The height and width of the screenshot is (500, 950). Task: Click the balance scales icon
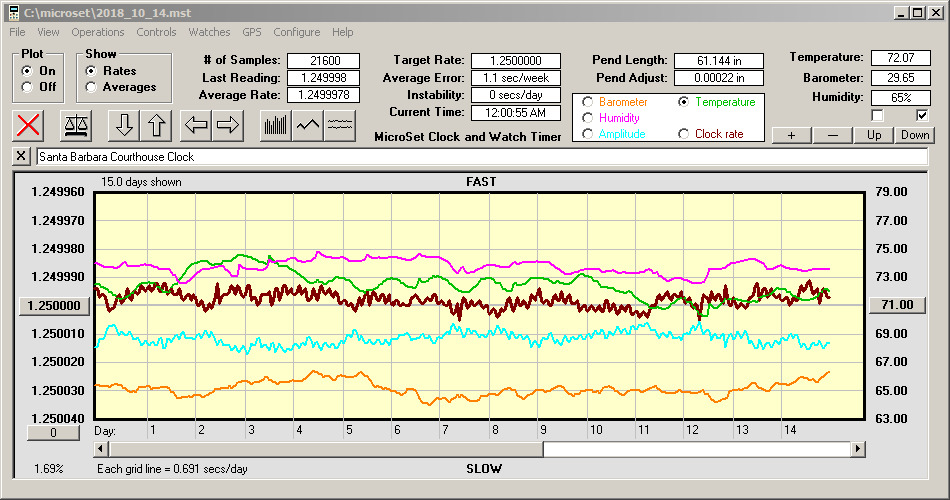click(76, 125)
